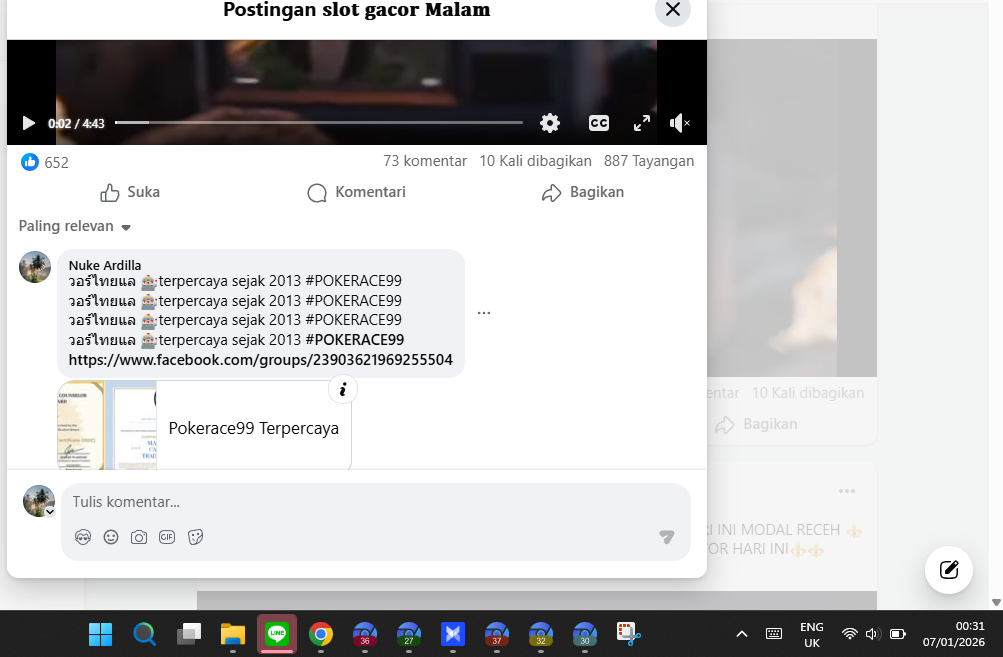Screen dimensions: 1003x657
Task: Click page scrollbar down arrow
Action: point(996,602)
